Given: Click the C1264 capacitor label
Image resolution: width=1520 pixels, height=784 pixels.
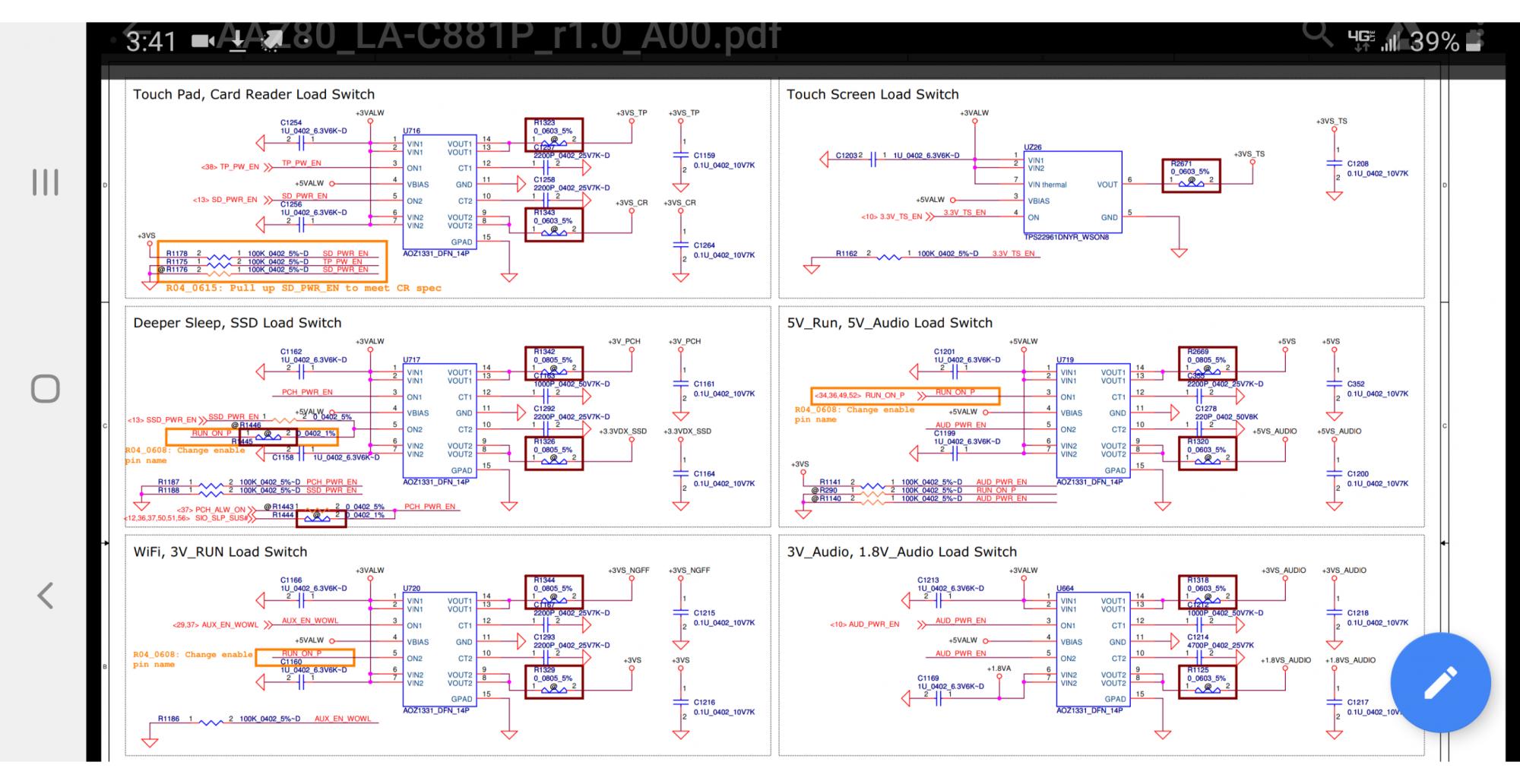Looking at the screenshot, I should [705, 245].
